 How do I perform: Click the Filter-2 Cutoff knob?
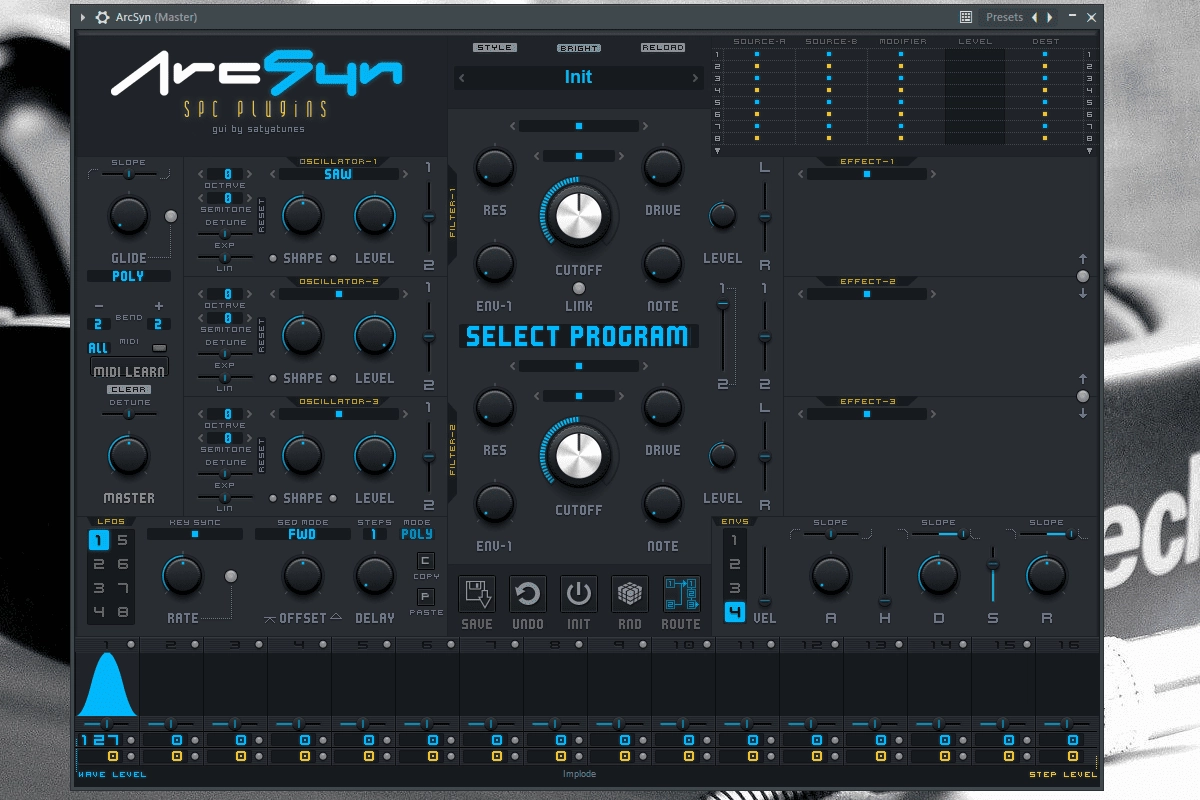(x=579, y=454)
